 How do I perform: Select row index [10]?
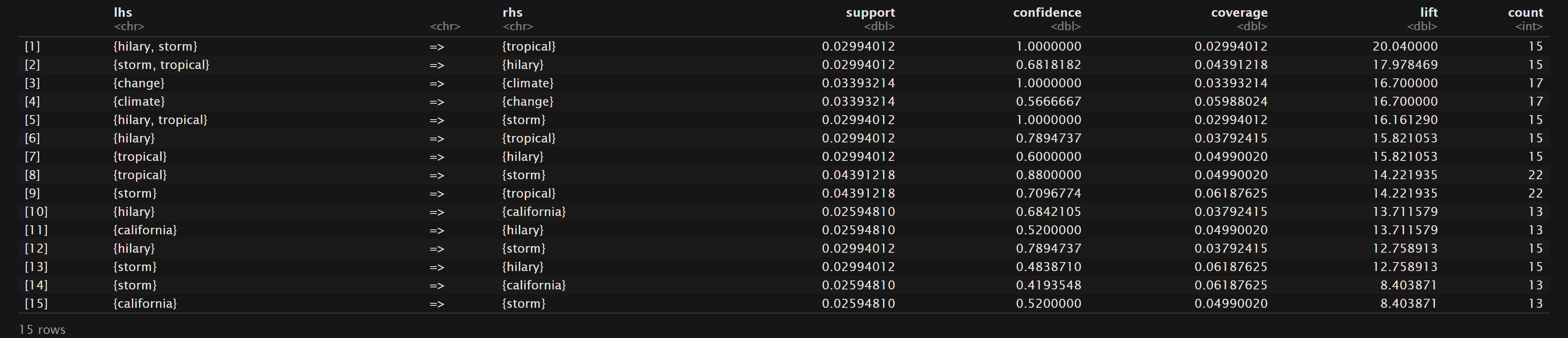point(36,212)
